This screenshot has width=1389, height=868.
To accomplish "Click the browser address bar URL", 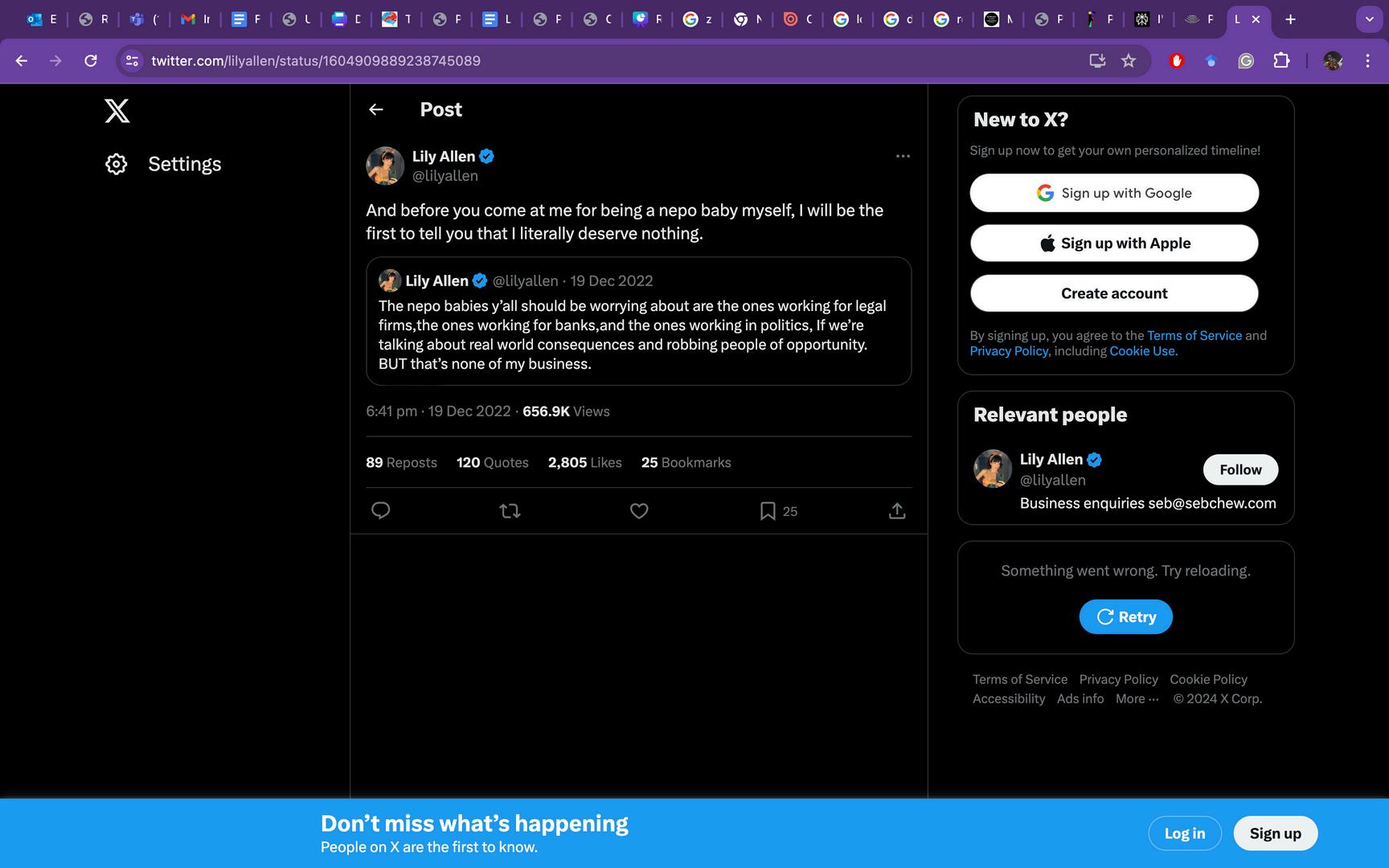I will (315, 61).
